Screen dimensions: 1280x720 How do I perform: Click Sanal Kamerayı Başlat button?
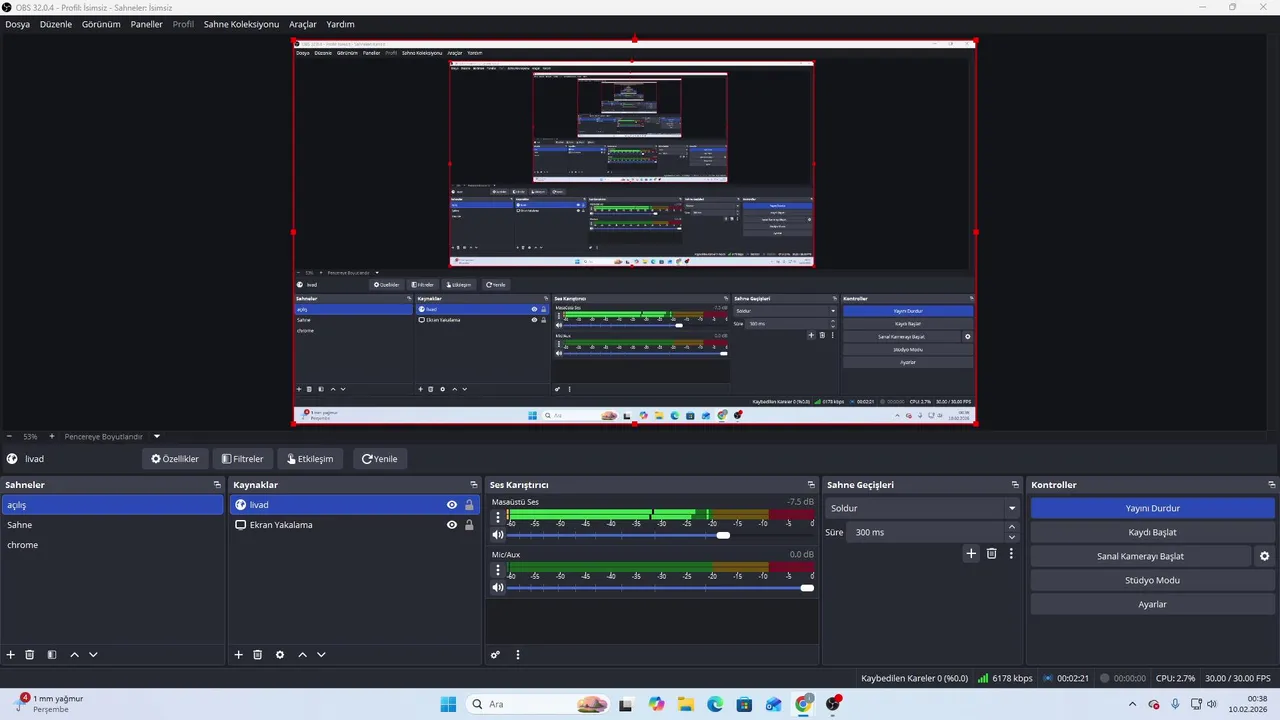(x=1141, y=556)
